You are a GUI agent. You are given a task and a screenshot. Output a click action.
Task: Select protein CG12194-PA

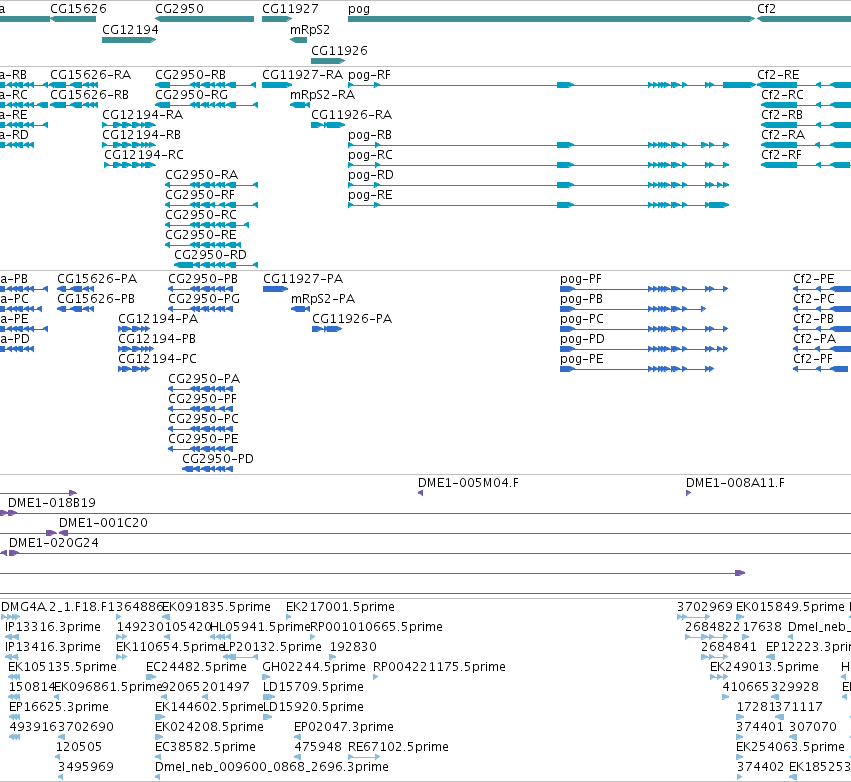134,329
